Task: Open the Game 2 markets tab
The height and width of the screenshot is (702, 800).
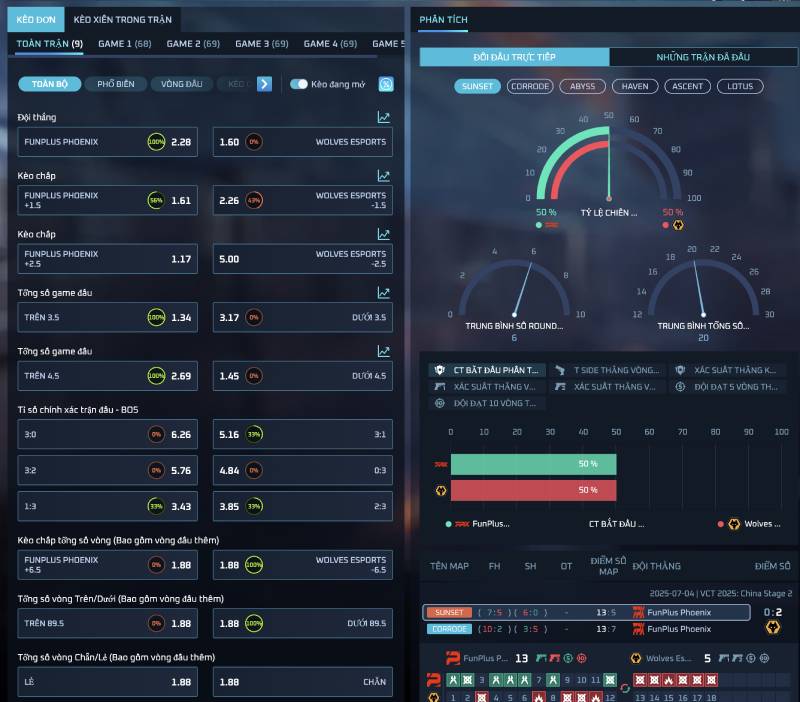Action: pyautogui.click(x=193, y=44)
